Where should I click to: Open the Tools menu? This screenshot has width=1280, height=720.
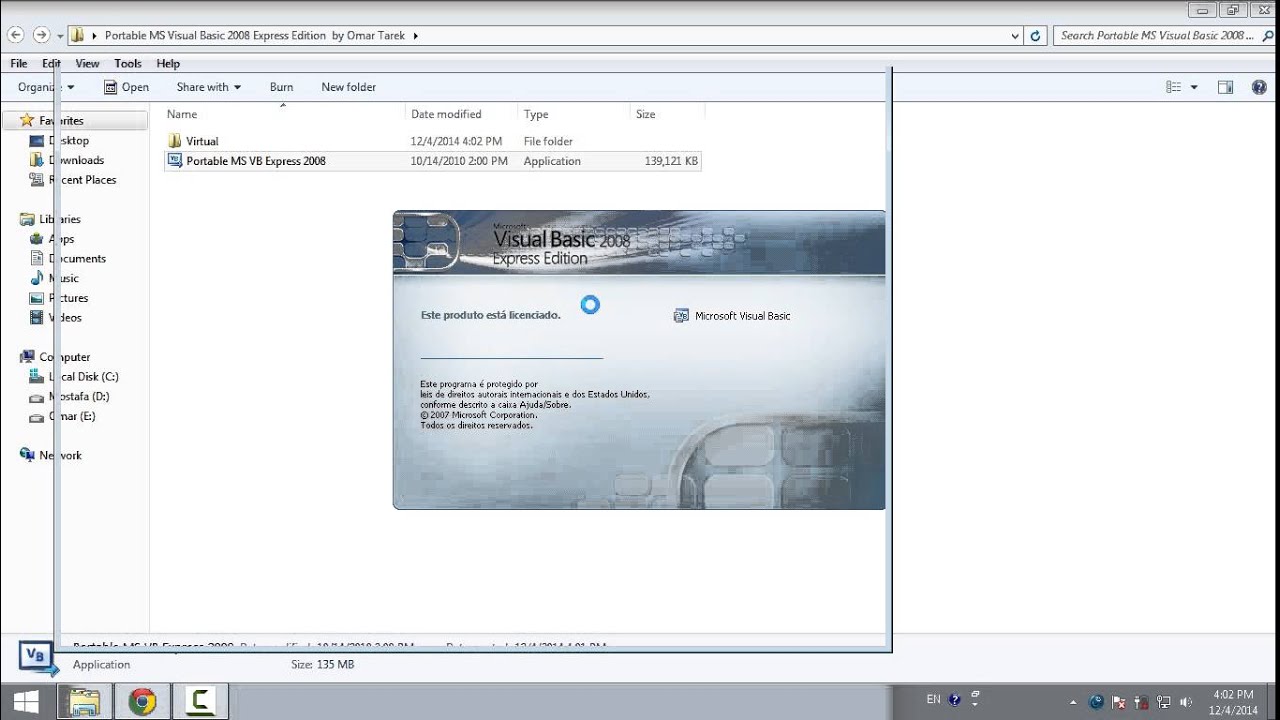click(x=128, y=63)
